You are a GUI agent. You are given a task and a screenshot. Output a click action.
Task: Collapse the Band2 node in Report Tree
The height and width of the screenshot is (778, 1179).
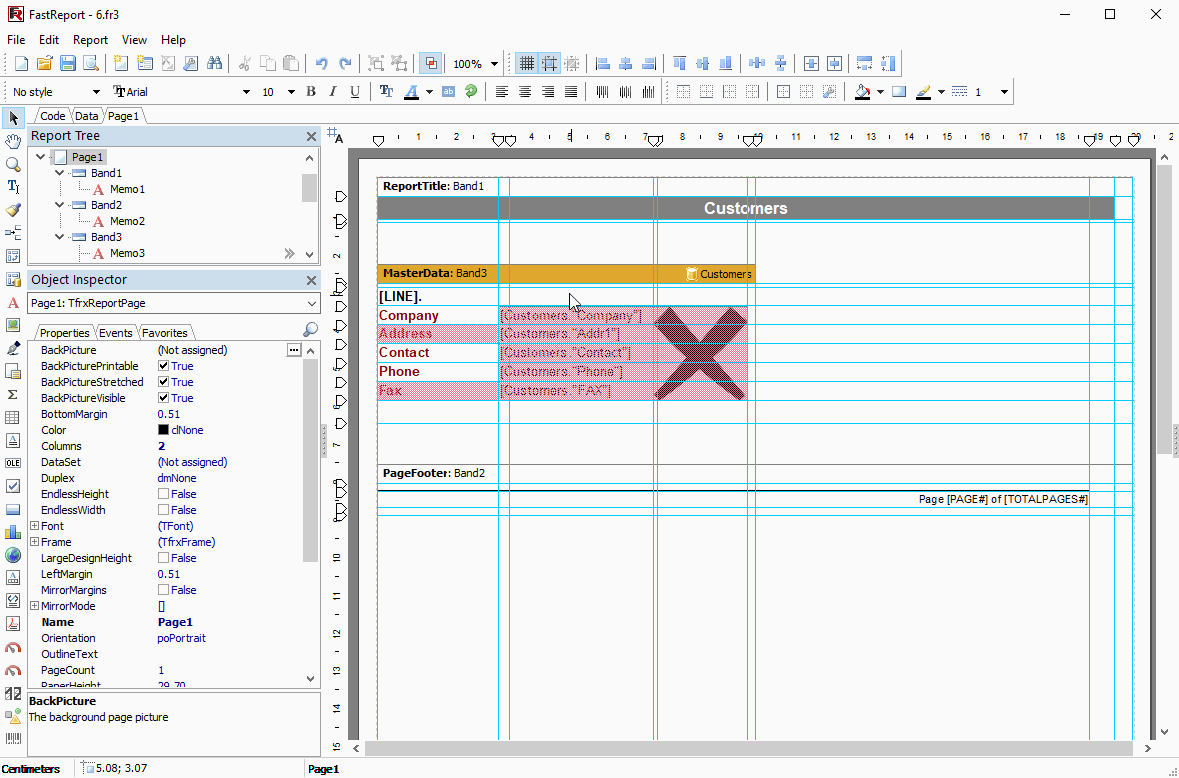[x=59, y=204]
